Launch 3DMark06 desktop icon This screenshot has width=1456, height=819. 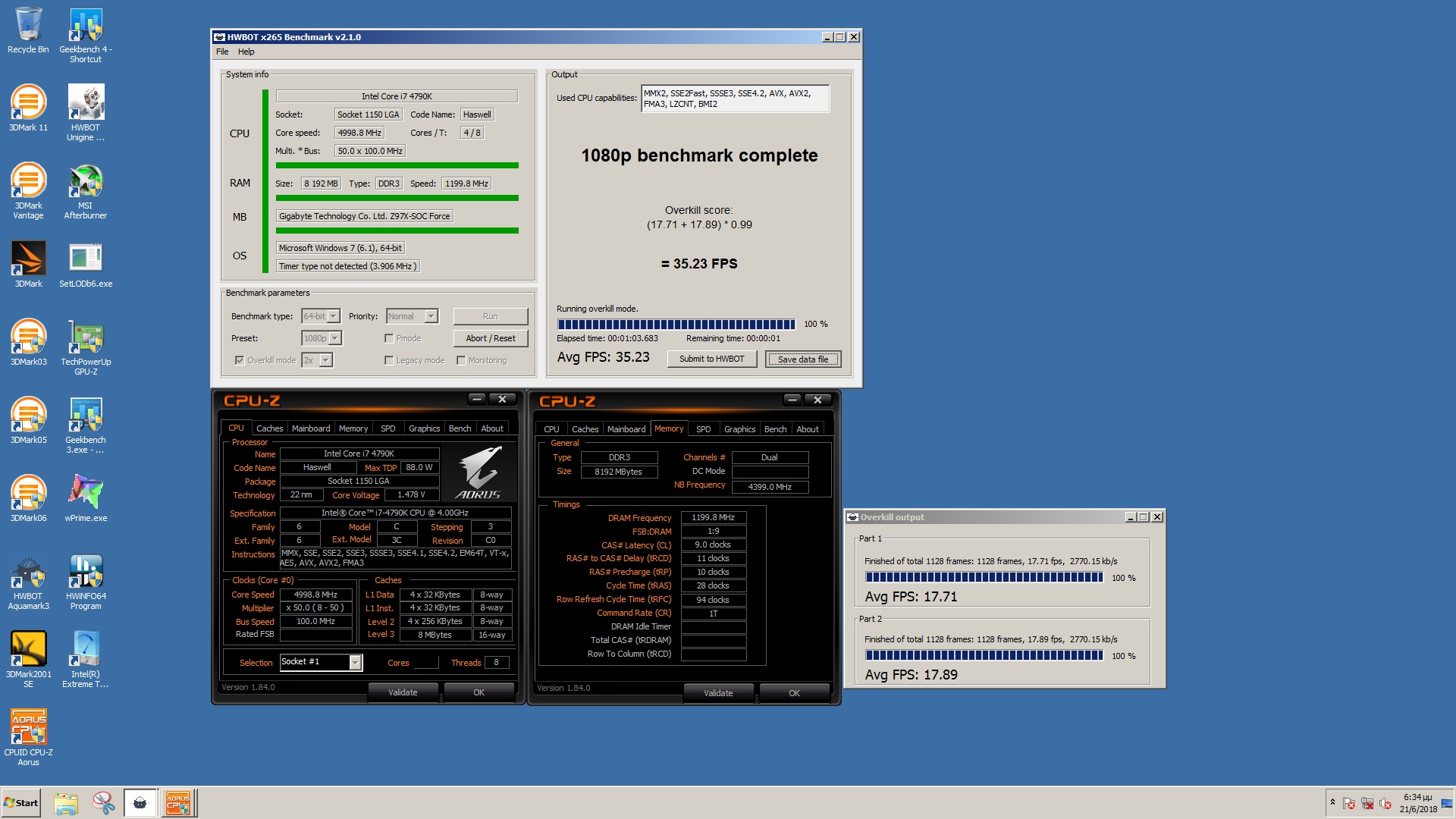pyautogui.click(x=28, y=498)
